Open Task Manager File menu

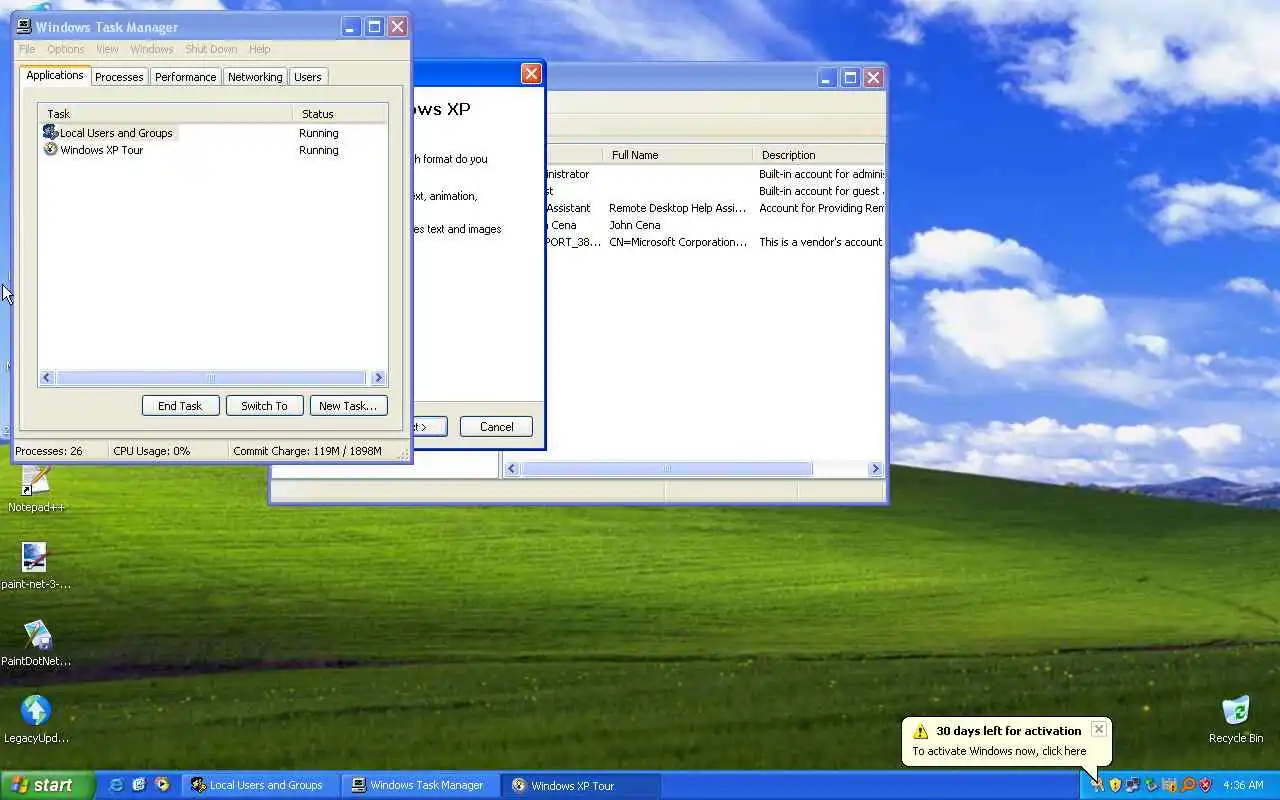[27, 49]
